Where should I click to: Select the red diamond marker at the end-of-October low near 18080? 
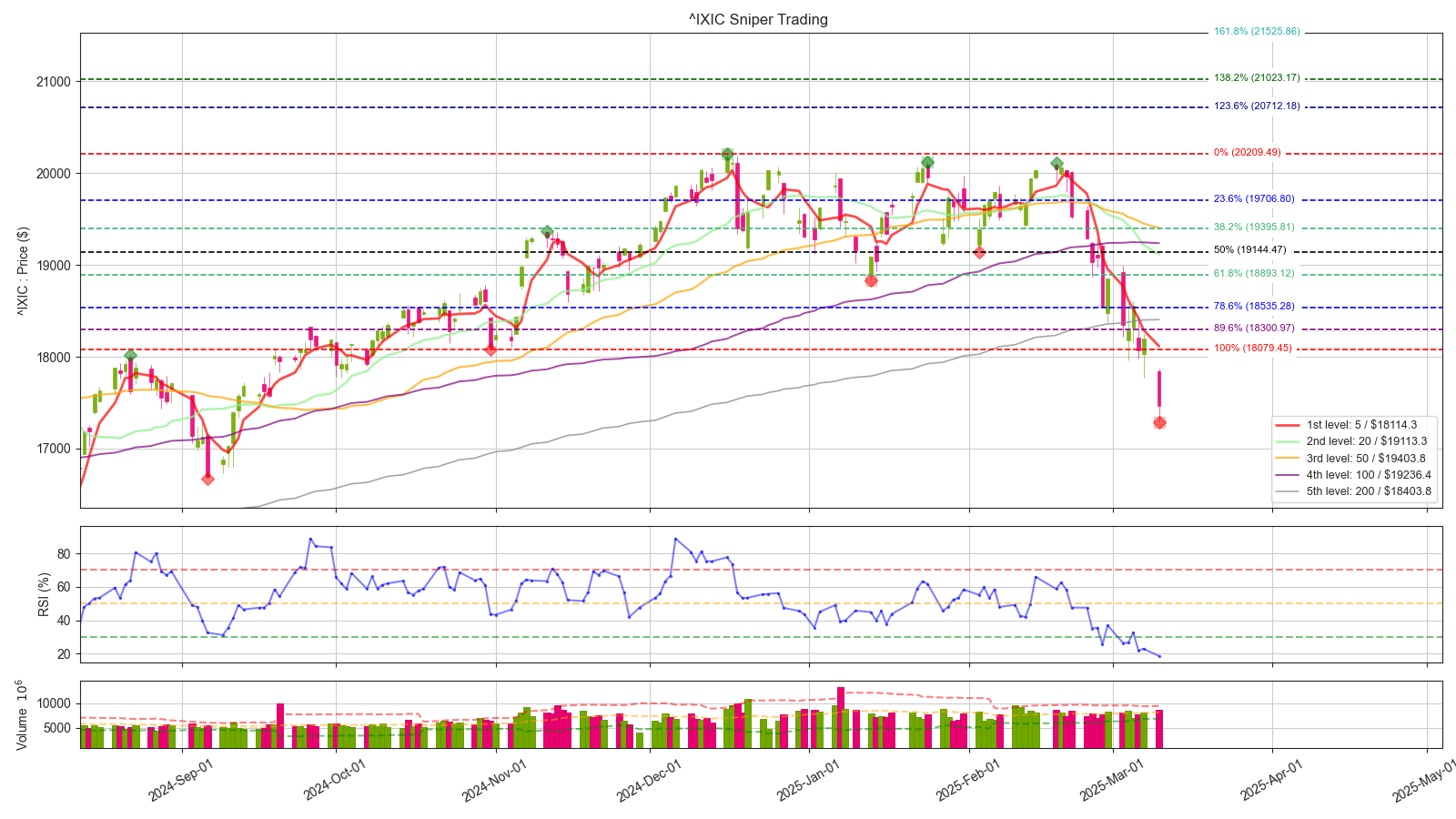pos(490,349)
